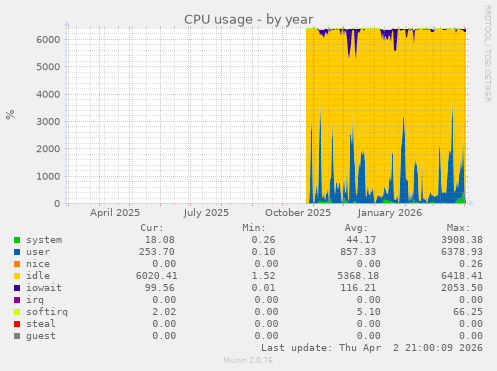
Task: Click the 'irq' legend label
Action: 35,300
